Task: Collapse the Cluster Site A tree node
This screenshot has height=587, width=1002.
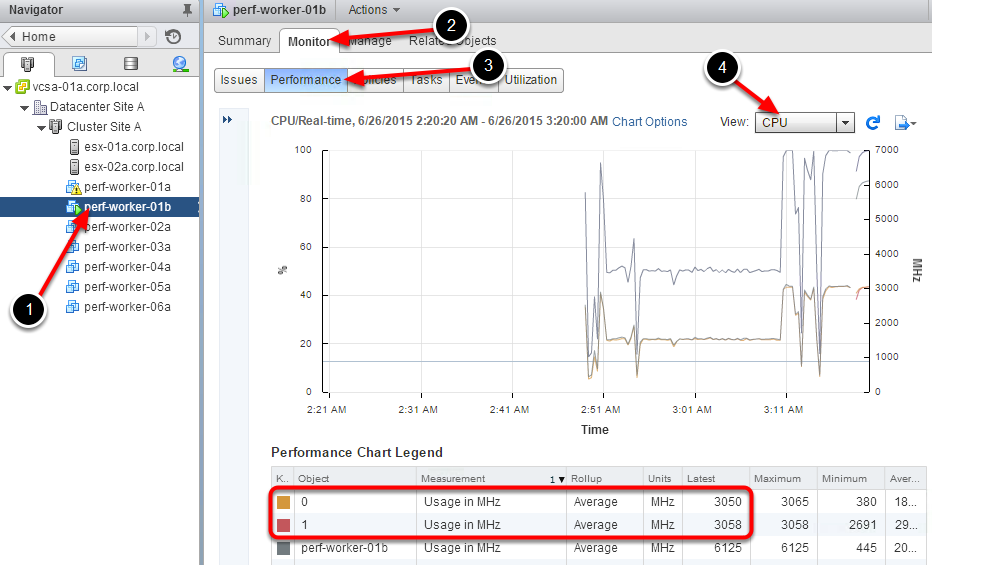Action: pos(42,127)
